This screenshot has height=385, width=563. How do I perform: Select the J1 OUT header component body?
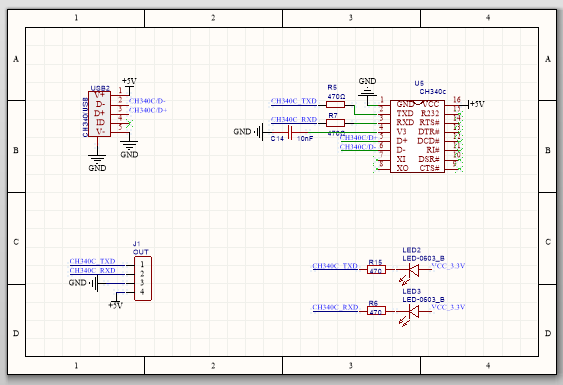click(143, 278)
